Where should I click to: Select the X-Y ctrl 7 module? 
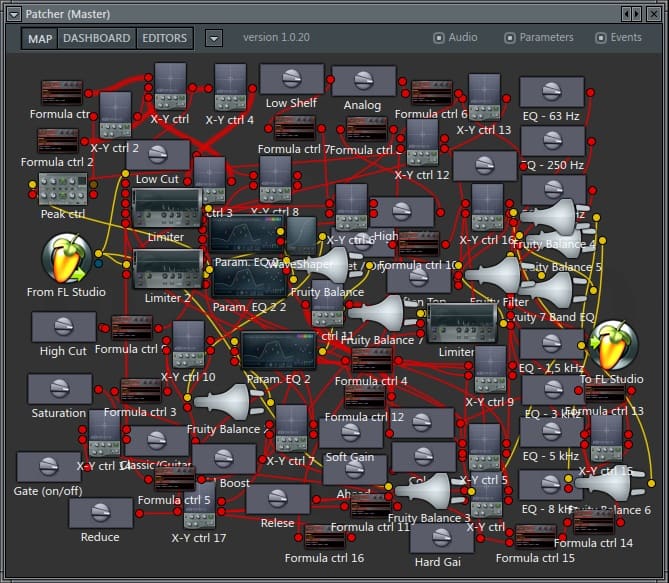click(291, 429)
